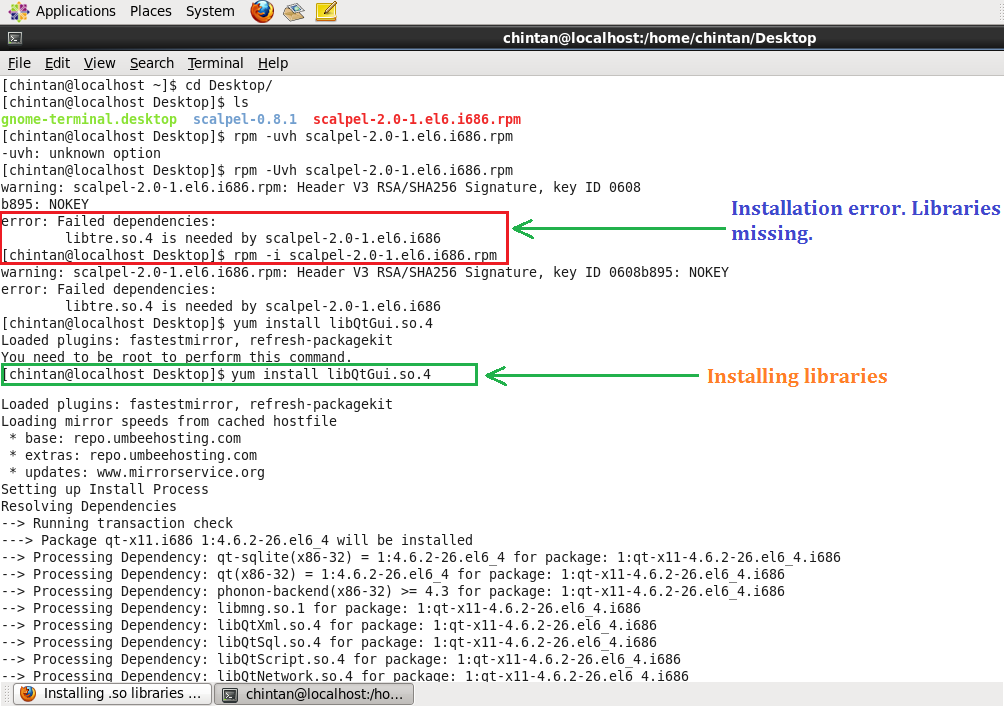
Task: Open the Applications menu
Action: point(75,12)
